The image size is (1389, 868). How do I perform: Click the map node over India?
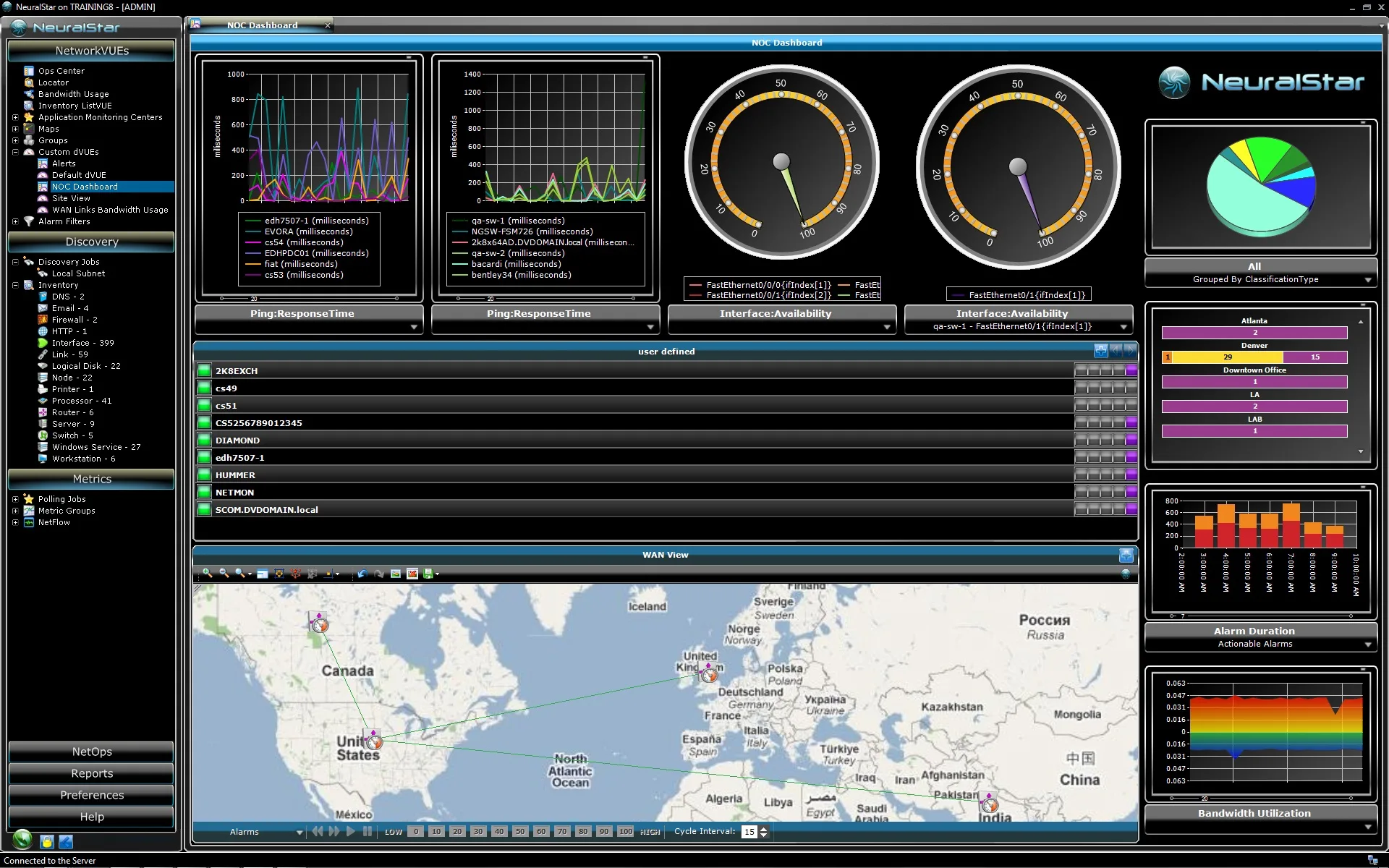pyautogui.click(x=989, y=802)
